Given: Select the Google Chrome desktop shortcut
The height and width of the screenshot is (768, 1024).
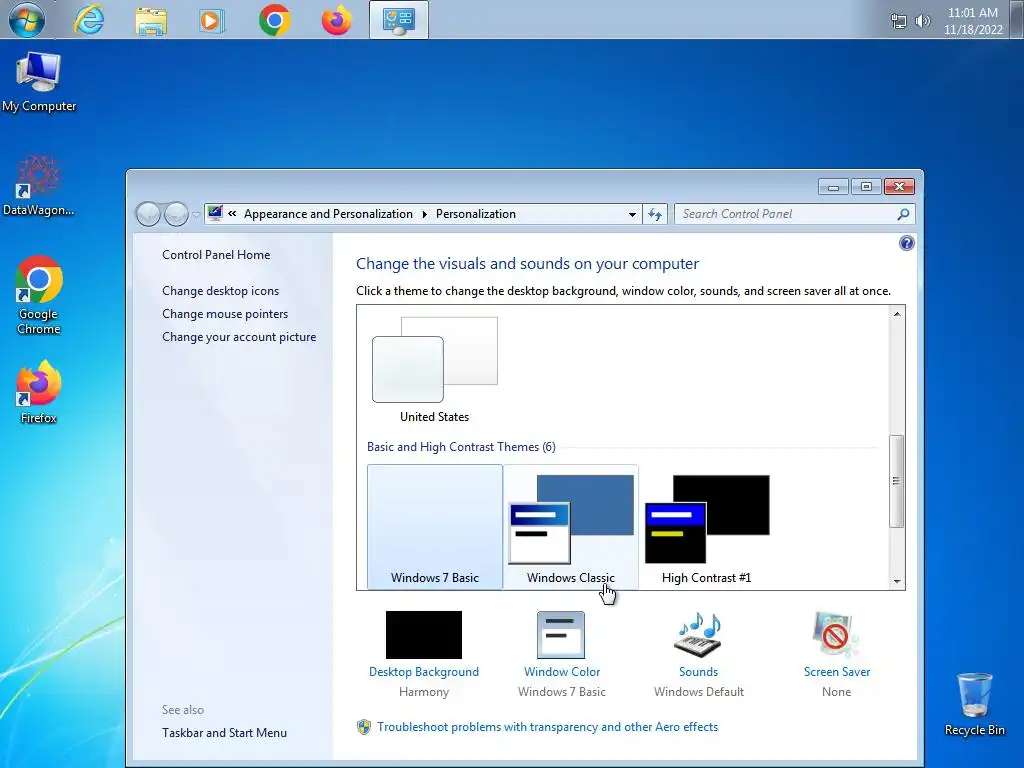Looking at the screenshot, I should coord(39,295).
